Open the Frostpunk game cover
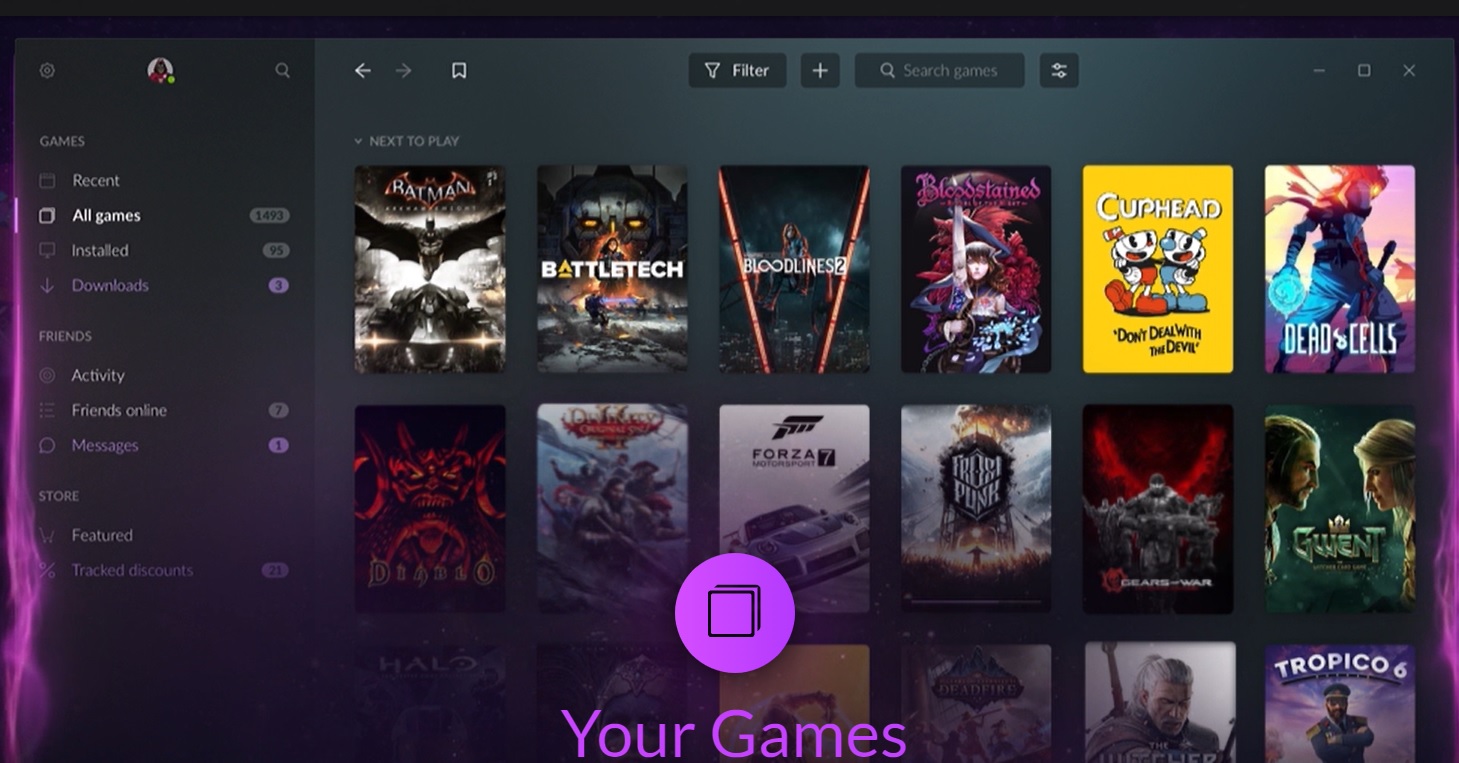1459x763 pixels. click(976, 508)
